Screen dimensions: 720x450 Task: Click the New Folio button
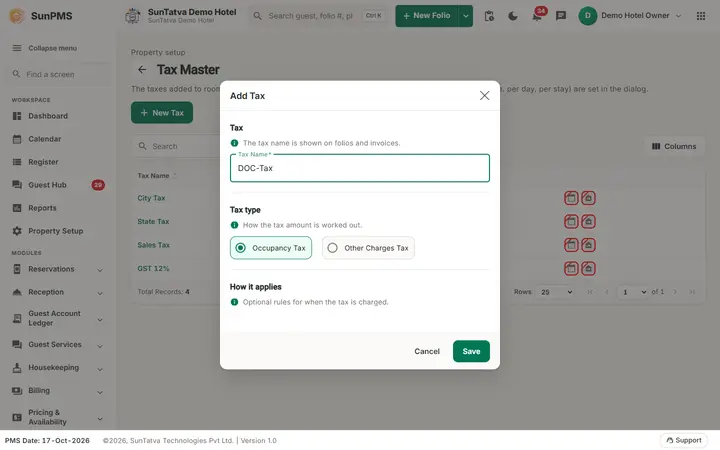(x=427, y=16)
